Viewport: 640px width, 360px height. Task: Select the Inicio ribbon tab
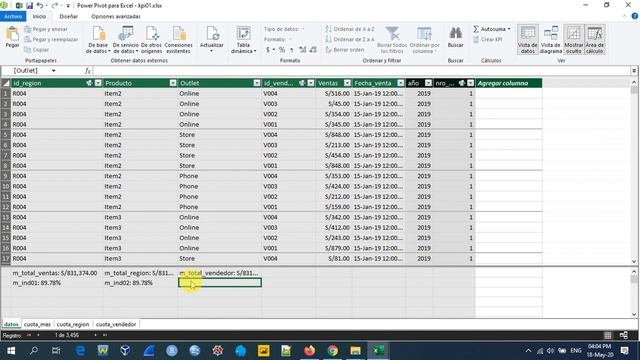click(39, 16)
